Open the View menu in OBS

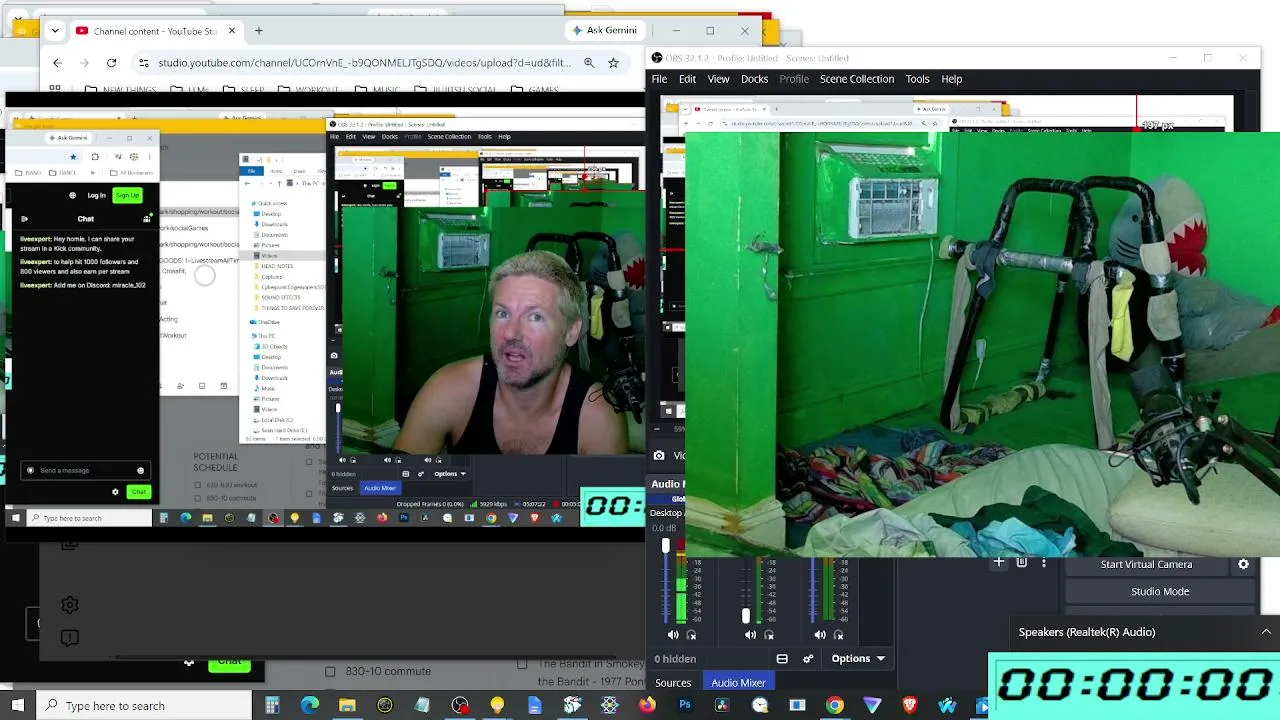718,79
